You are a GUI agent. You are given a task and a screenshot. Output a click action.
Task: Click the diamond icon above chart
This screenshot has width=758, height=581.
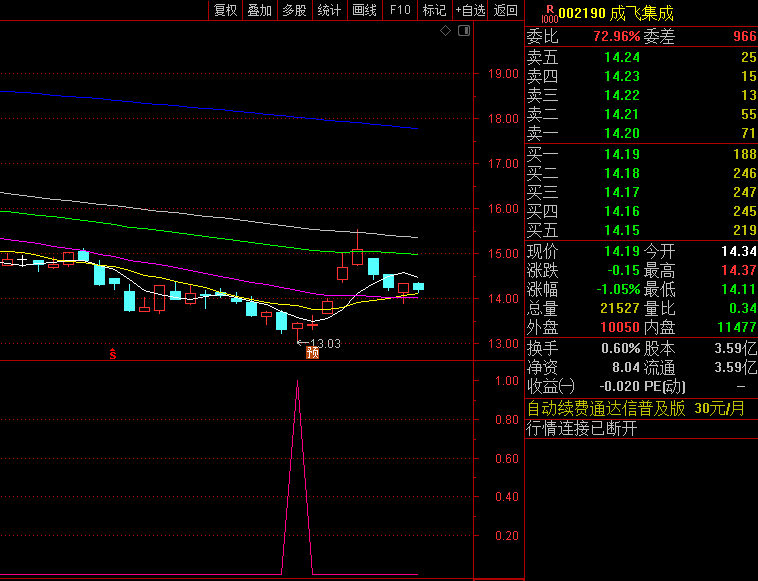click(x=446, y=31)
